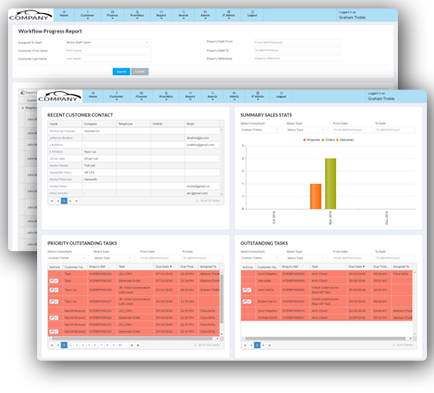Open Oliver Jake customer contact link
This screenshot has height=393, width=434.
point(57,159)
